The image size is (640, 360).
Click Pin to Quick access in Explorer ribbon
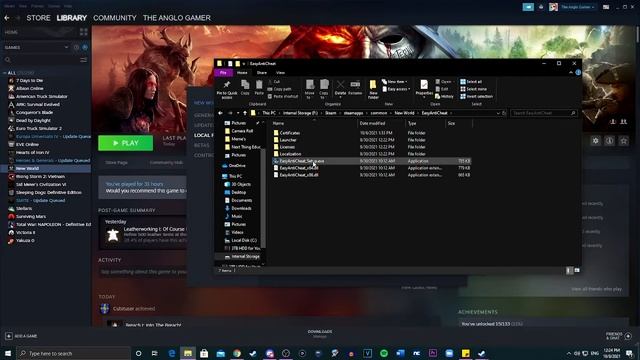(227, 89)
